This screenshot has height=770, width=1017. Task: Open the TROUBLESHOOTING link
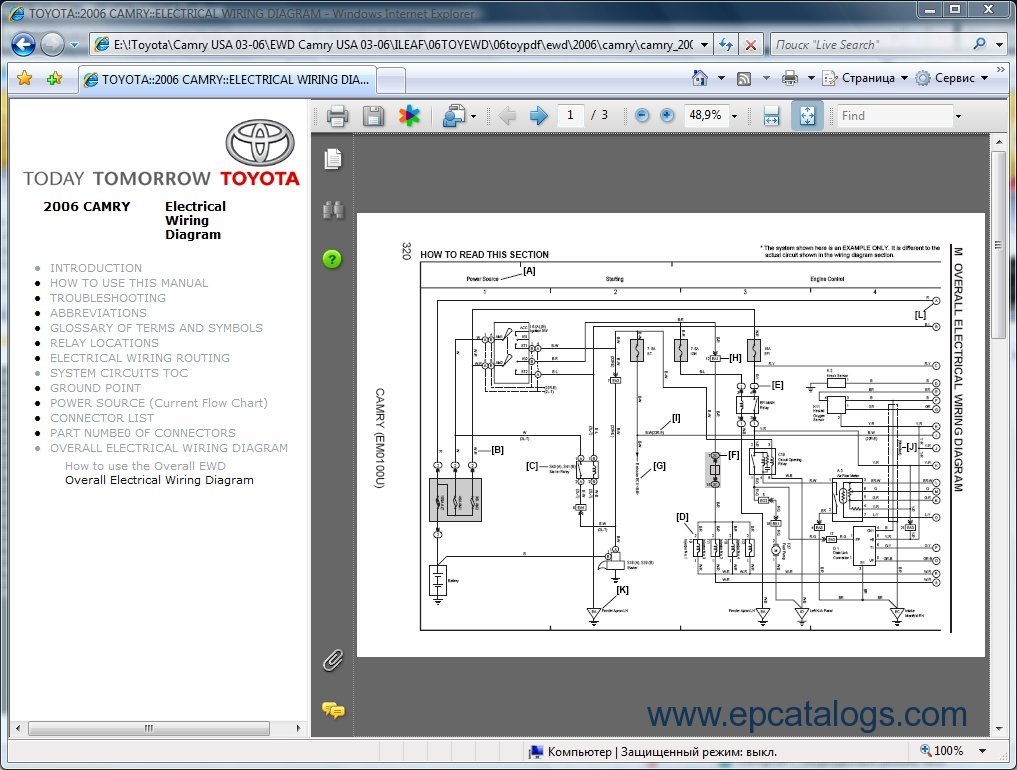tap(108, 298)
